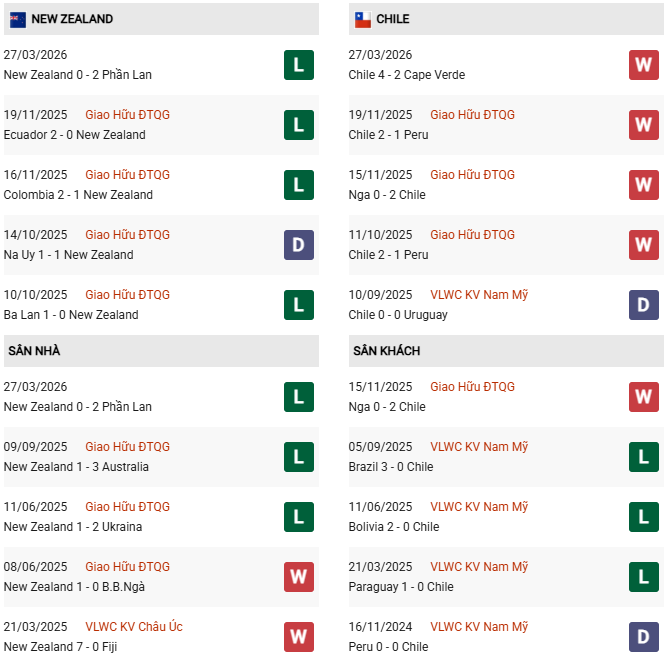Select the CHILE section header
Screen dimensions: 666x661
click(393, 19)
